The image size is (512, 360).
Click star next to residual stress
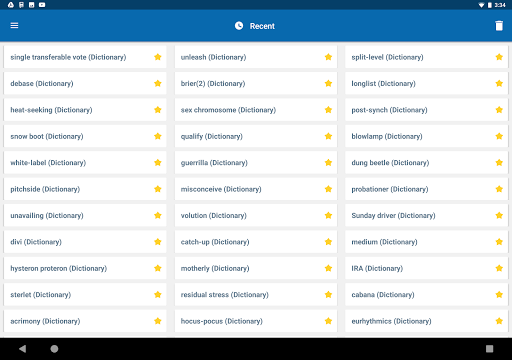click(328, 294)
